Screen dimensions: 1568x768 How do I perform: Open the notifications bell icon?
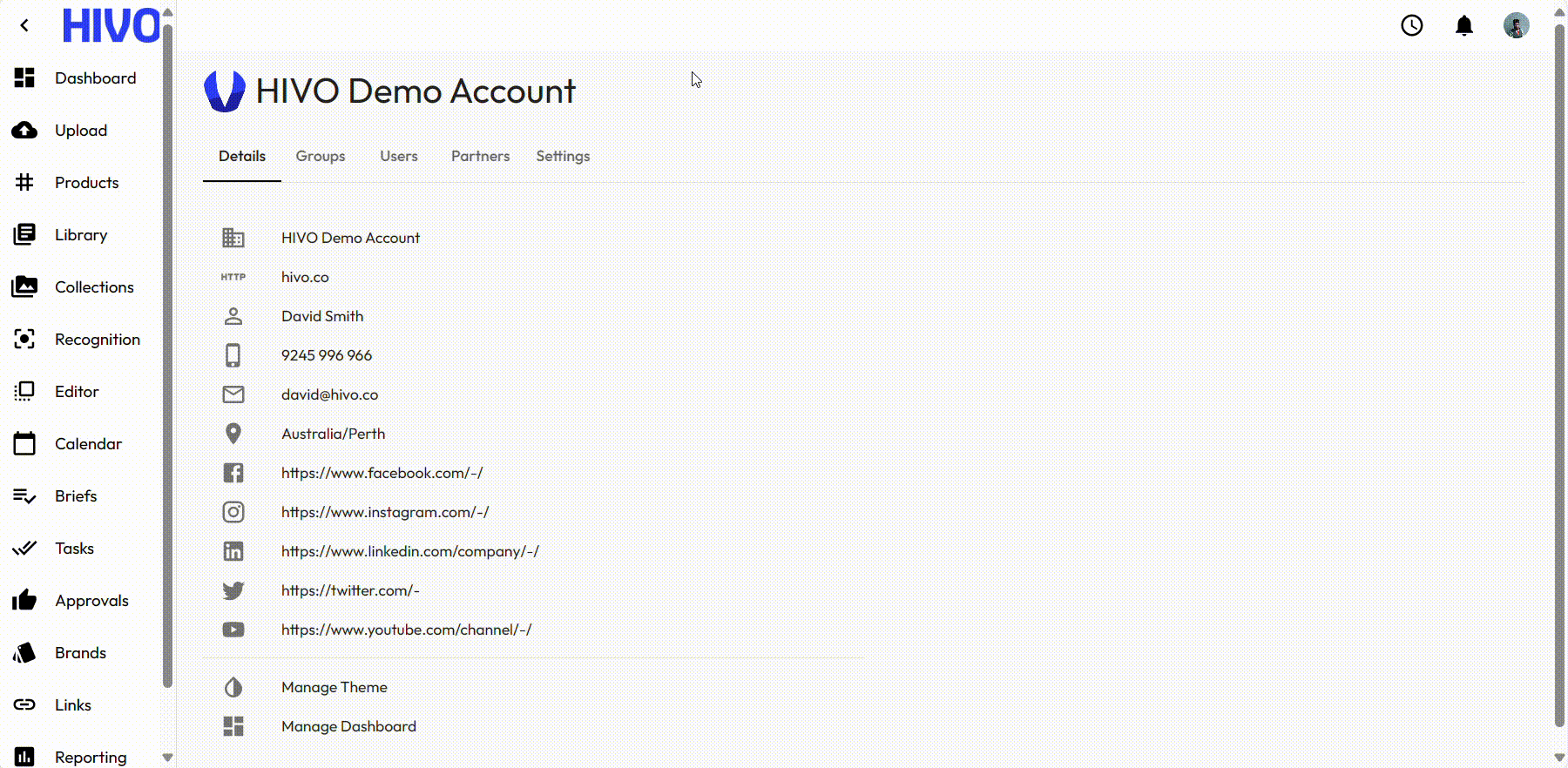coord(1464,26)
